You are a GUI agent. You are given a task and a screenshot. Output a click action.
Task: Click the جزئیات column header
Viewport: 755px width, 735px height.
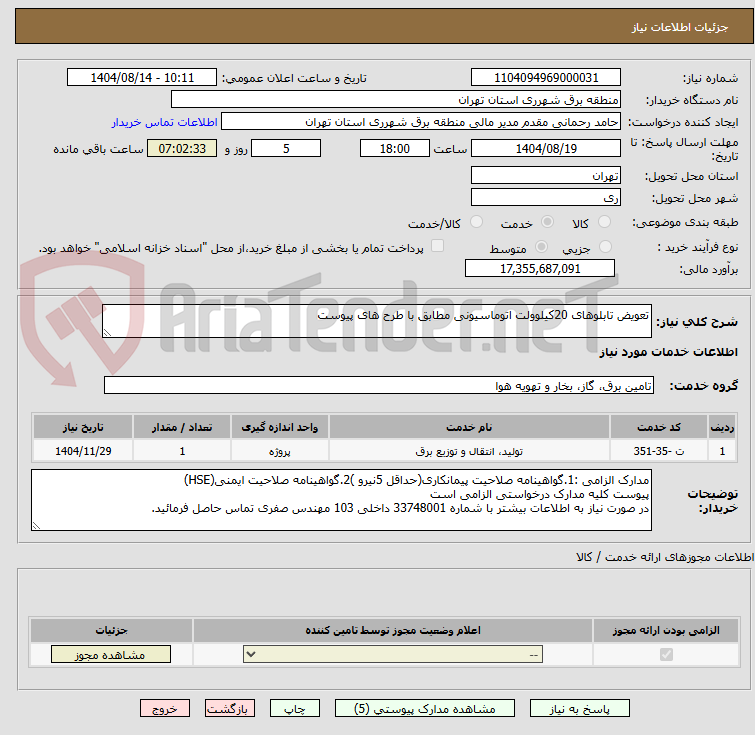point(111,630)
